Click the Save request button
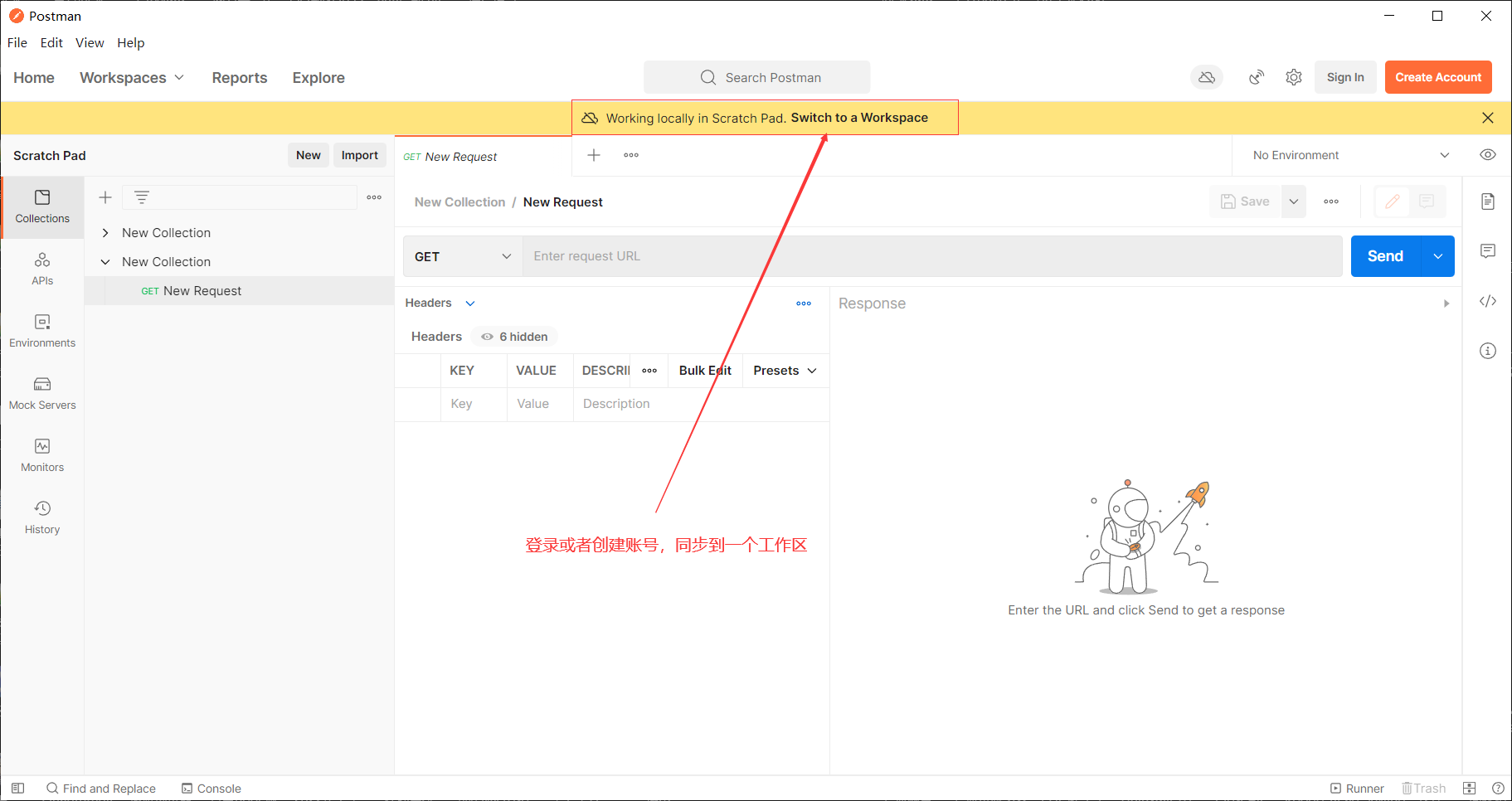This screenshot has width=1512, height=801. coord(1246,201)
